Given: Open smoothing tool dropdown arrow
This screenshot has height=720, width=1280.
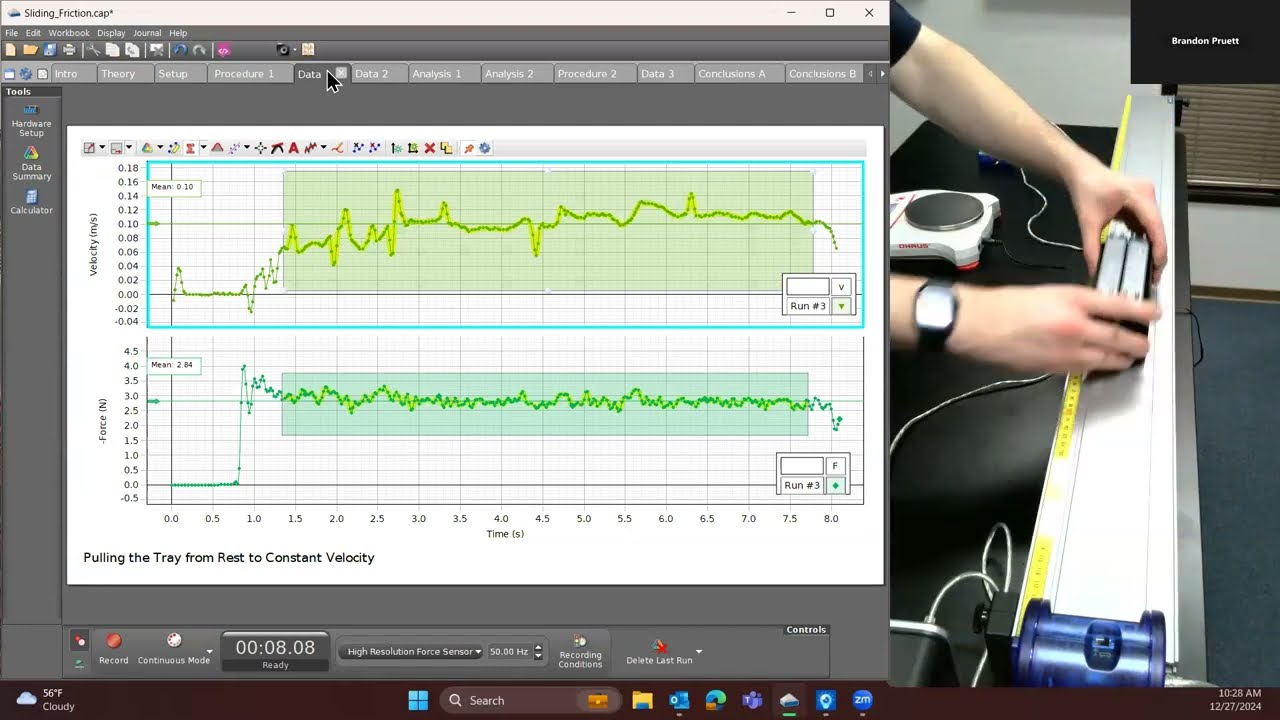Looking at the screenshot, I should pyautogui.click(x=323, y=148).
